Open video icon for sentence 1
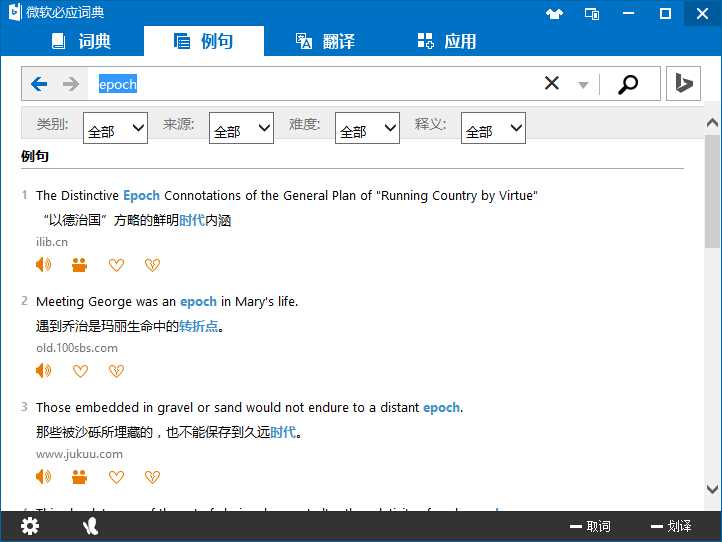Viewport: 722px width, 542px height. click(x=79, y=265)
